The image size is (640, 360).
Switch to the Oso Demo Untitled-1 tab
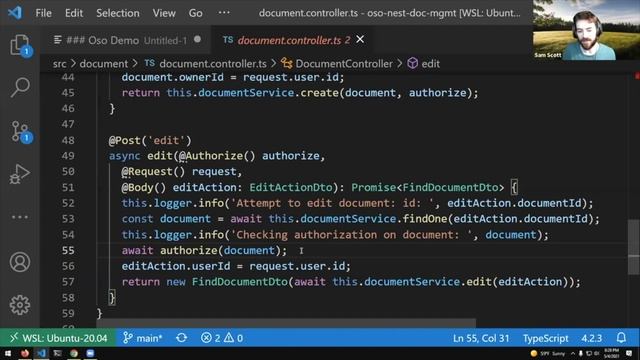point(126,40)
